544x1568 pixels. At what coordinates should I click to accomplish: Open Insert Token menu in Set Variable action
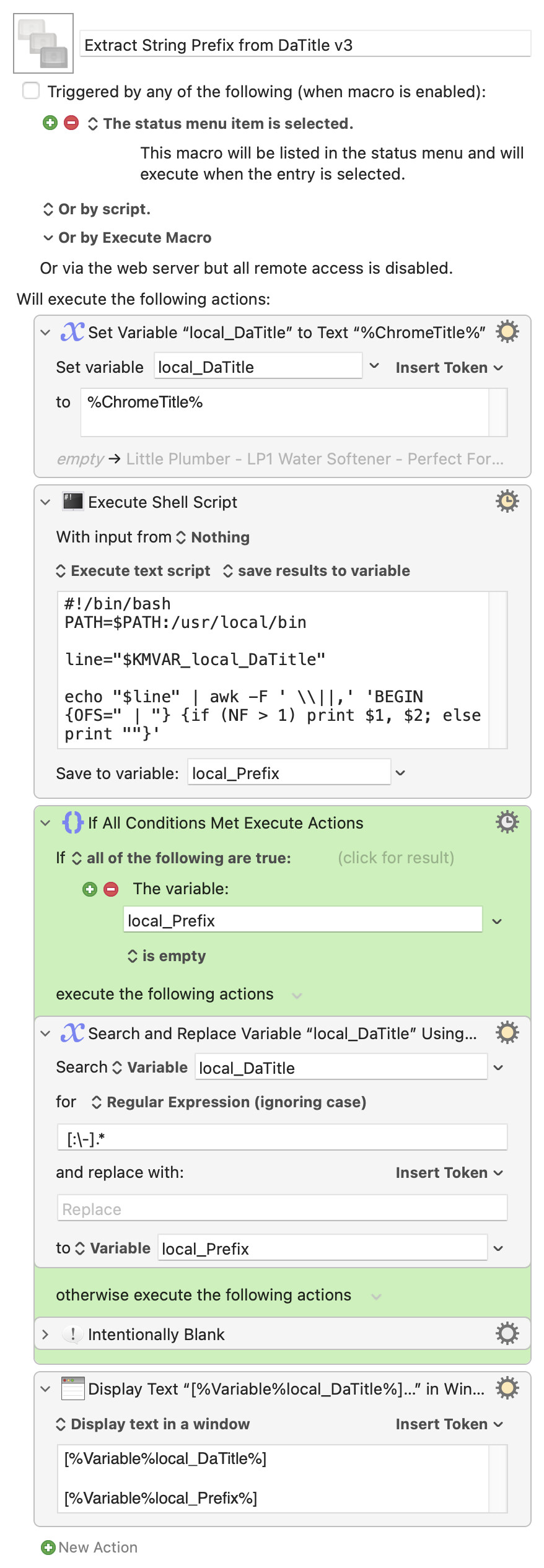click(x=449, y=367)
